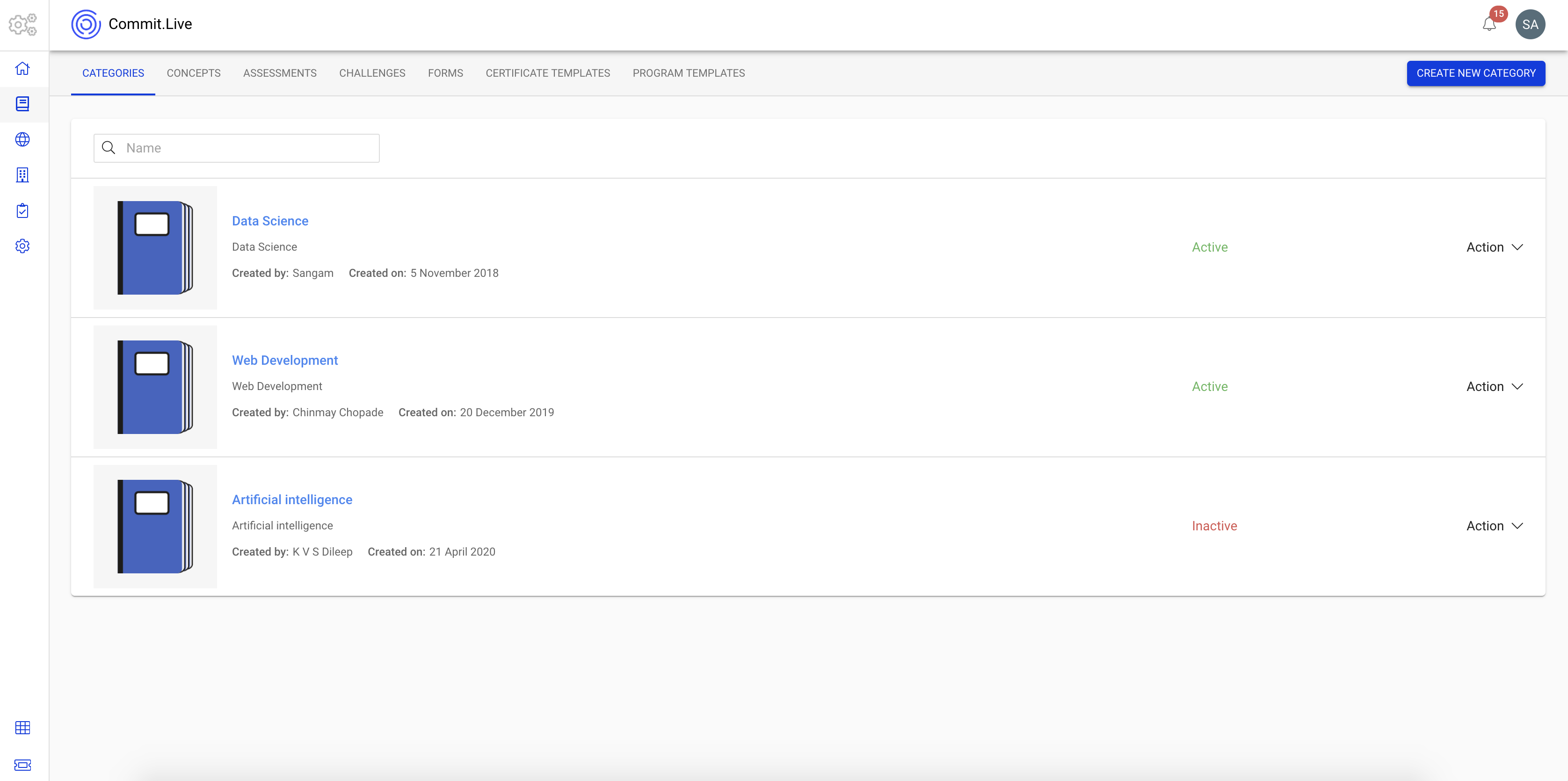Screen dimensions: 1568x781
Task: Open the ticket icon at sidebar bottom
Action: (x=22, y=765)
